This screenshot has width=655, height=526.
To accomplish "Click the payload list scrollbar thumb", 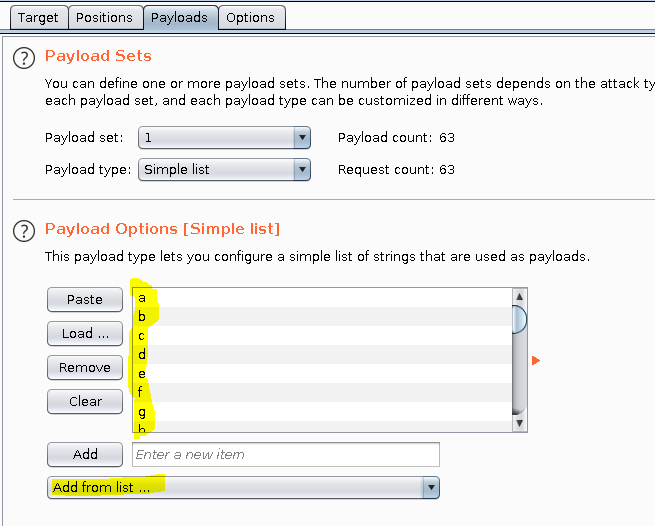I will (x=518, y=319).
